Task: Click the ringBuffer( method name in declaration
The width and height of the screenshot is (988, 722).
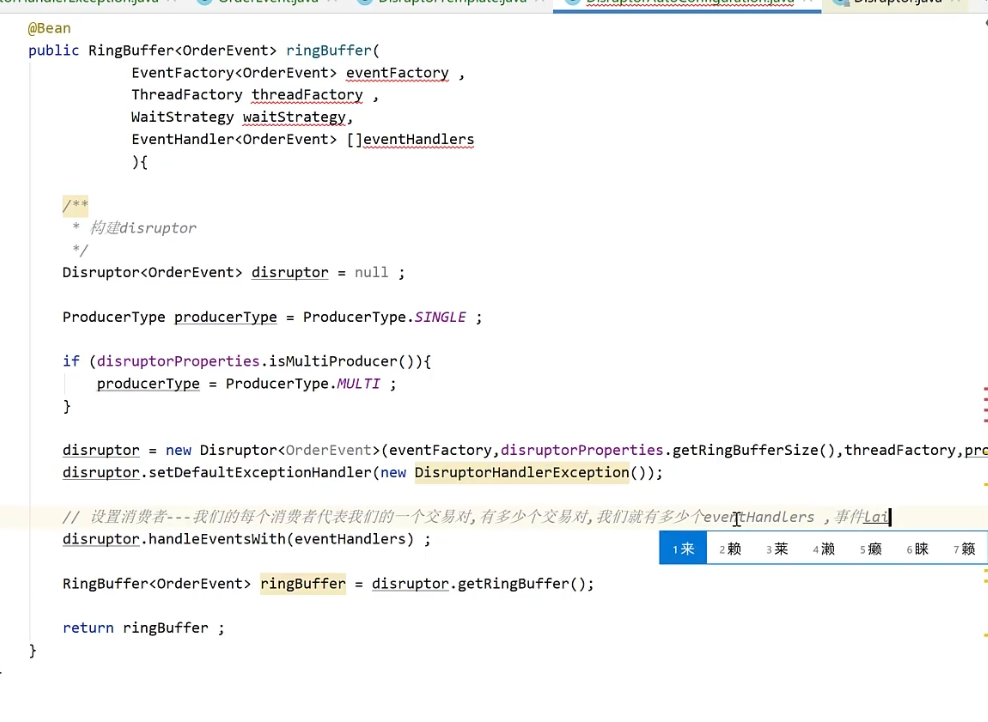Action: coord(333,50)
